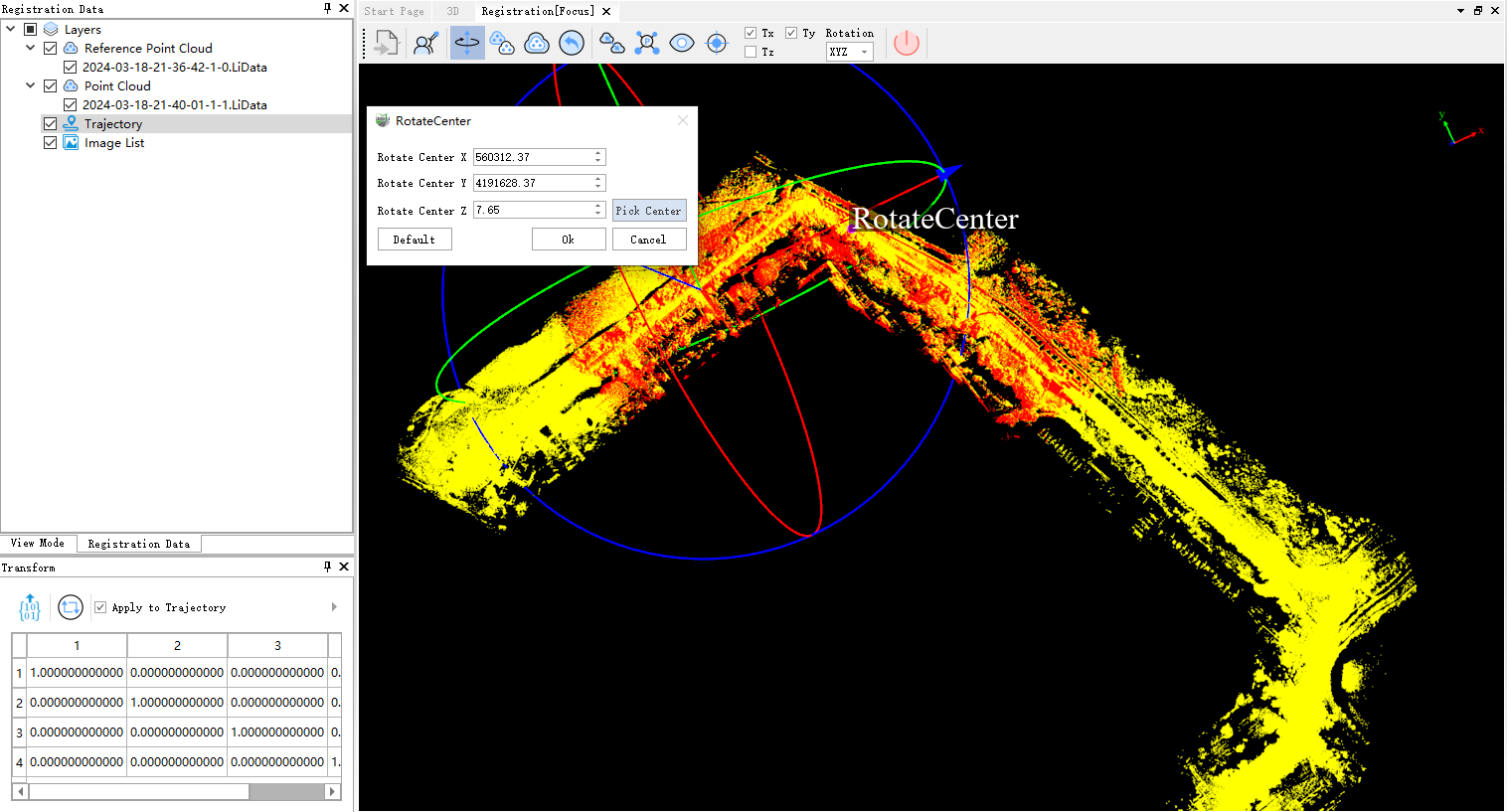Toggle the Image List layer checkbox
The height and width of the screenshot is (812, 1507).
coord(51,143)
